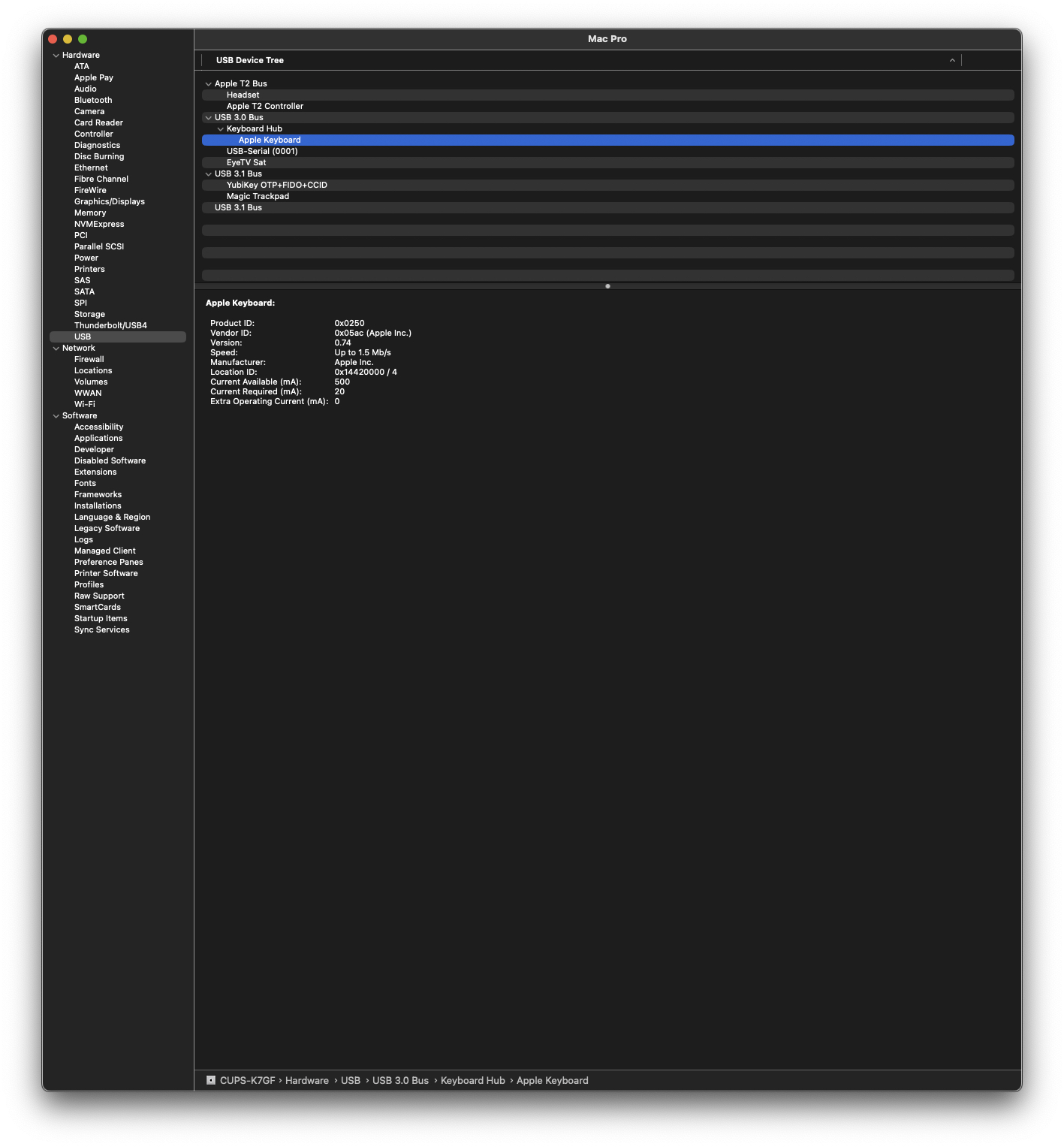The height and width of the screenshot is (1147, 1064).
Task: Select Wi-Fi under Network
Action: coord(84,405)
